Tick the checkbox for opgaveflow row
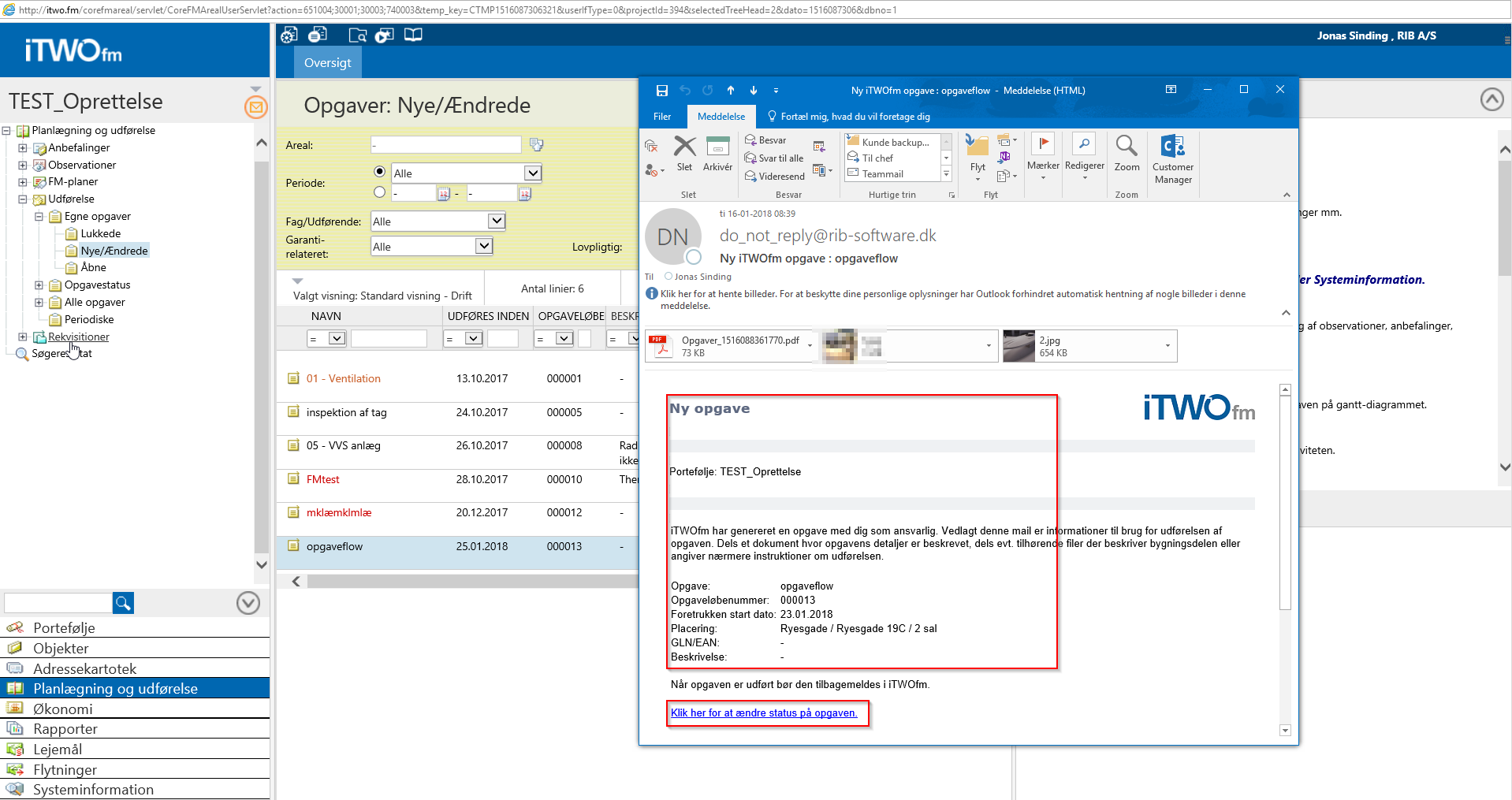Image resolution: width=1512 pixels, height=800 pixels. coord(293,546)
